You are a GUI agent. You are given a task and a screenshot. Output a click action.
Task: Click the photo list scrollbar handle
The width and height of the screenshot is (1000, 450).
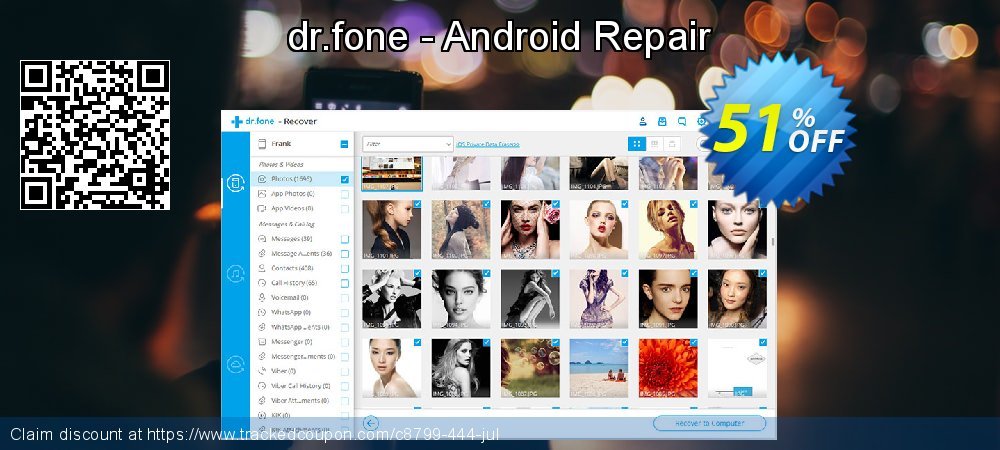773,242
